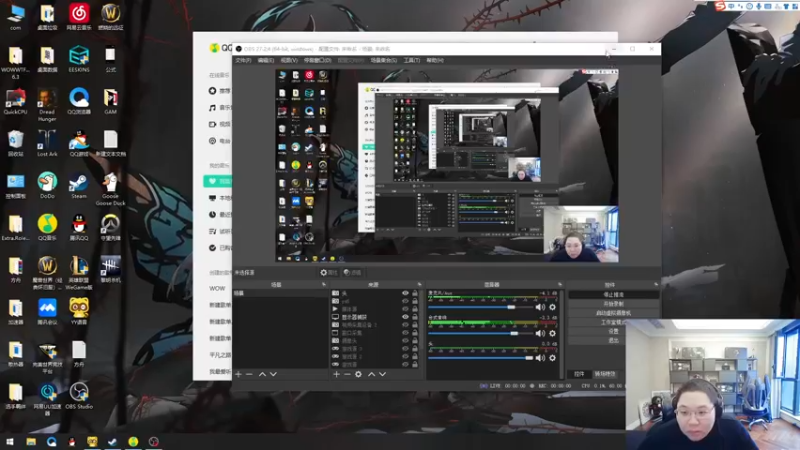
Task: Open the 编辑(E) menu in OBS
Action: (265, 60)
